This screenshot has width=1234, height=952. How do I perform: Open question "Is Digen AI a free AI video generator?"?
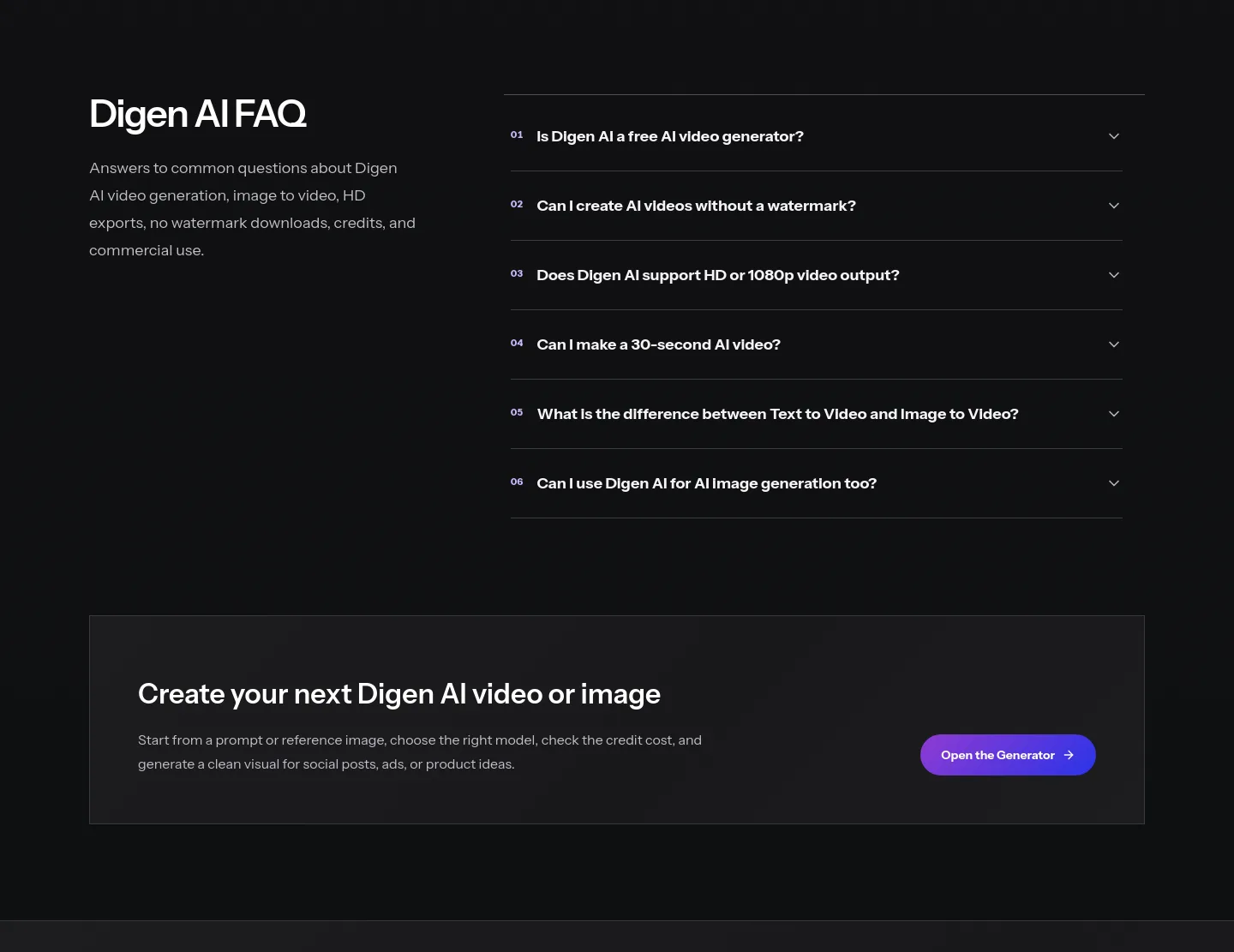[x=816, y=136]
